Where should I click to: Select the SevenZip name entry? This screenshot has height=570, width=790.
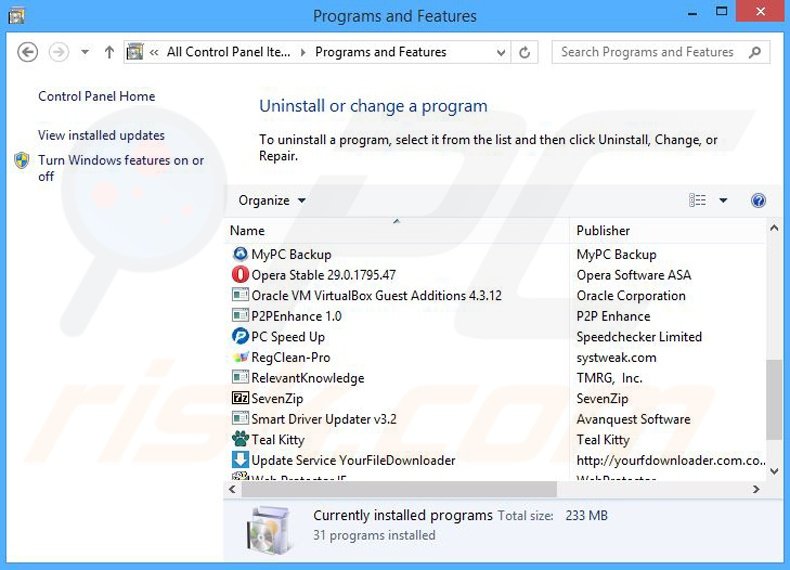pos(277,399)
